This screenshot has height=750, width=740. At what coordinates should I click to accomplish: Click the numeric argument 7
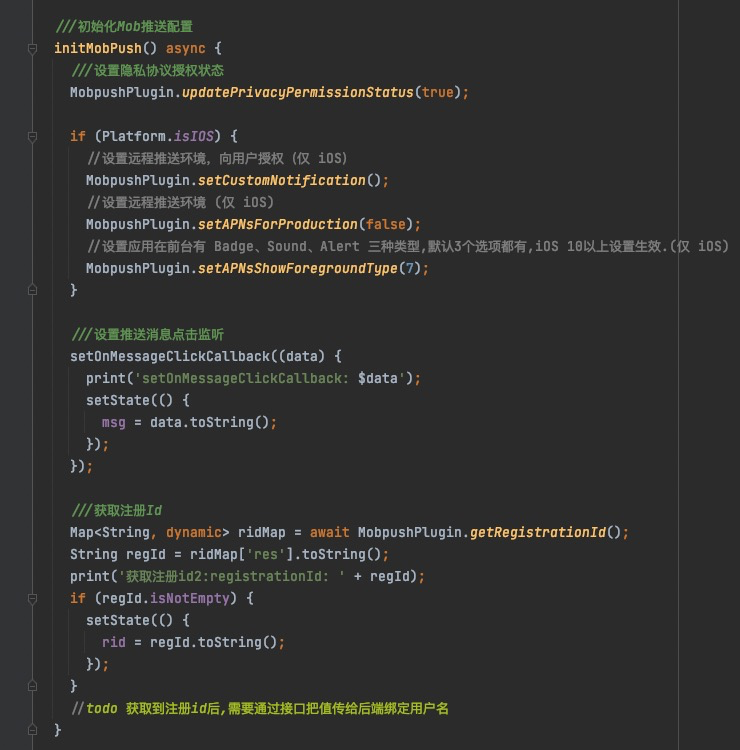tap(409, 268)
